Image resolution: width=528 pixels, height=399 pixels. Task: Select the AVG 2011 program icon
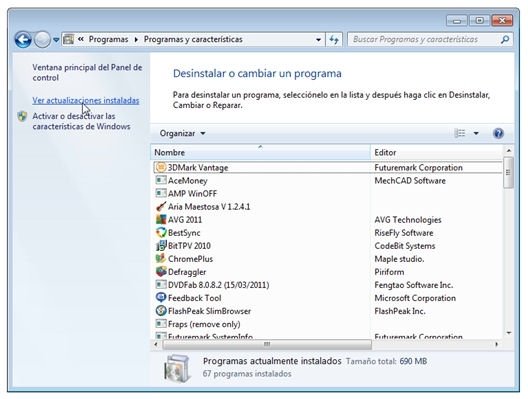(161, 220)
